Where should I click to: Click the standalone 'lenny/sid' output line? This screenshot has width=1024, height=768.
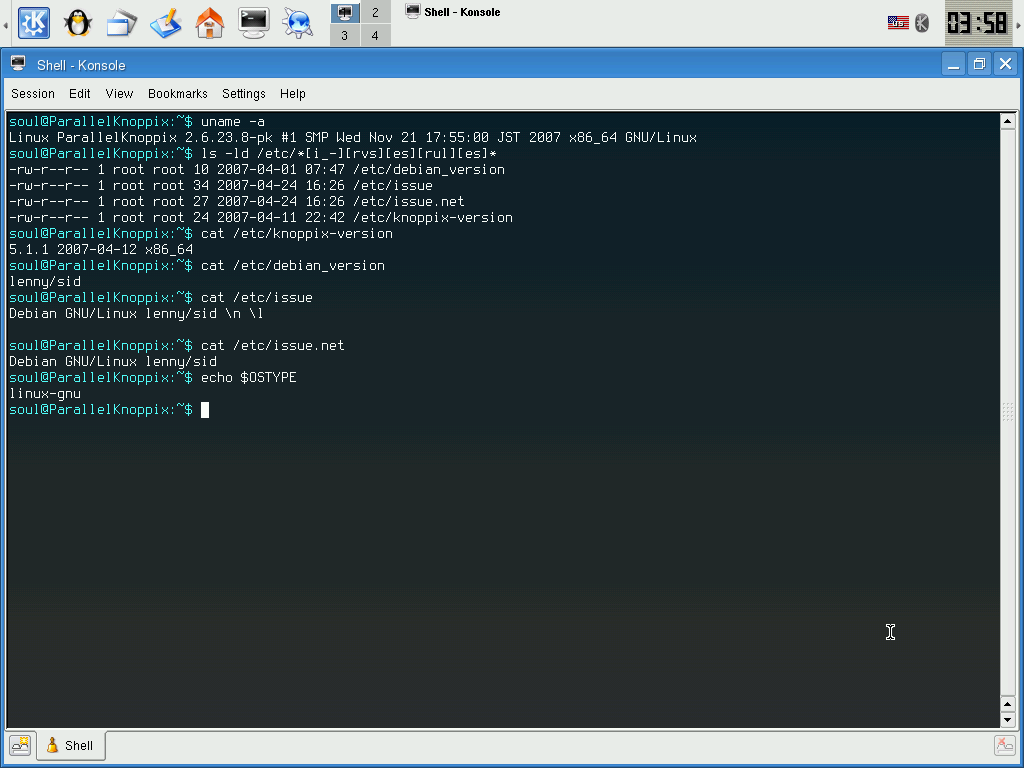45,281
